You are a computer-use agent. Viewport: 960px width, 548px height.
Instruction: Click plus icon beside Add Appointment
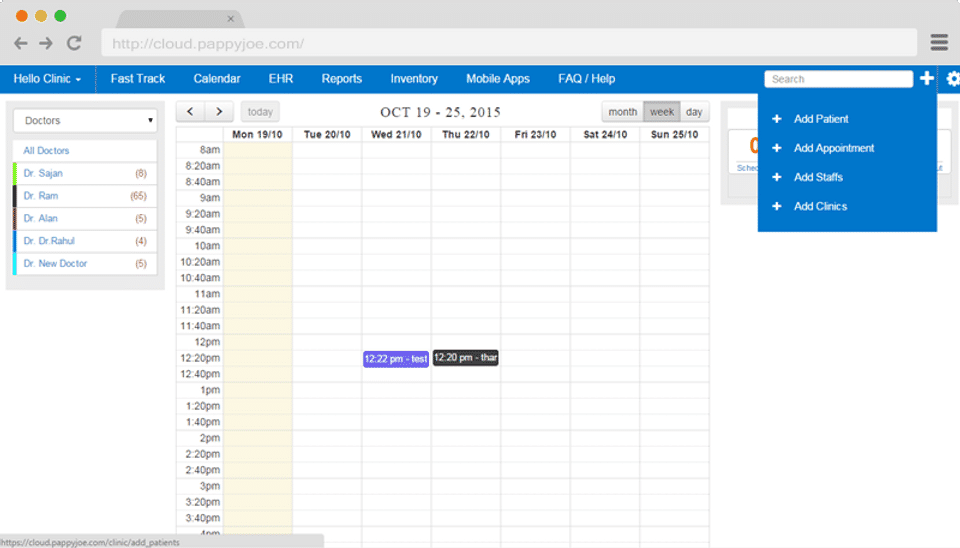tap(776, 148)
